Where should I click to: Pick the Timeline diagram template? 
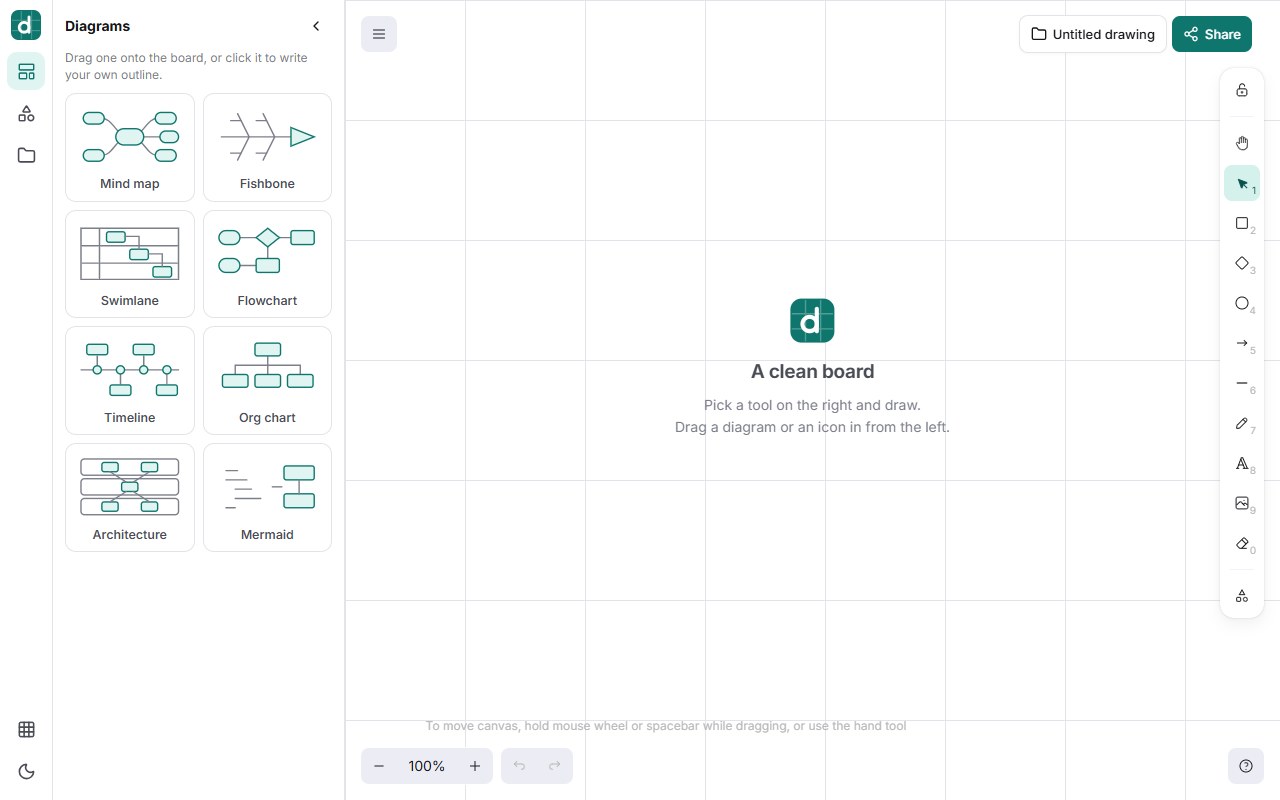(x=130, y=381)
